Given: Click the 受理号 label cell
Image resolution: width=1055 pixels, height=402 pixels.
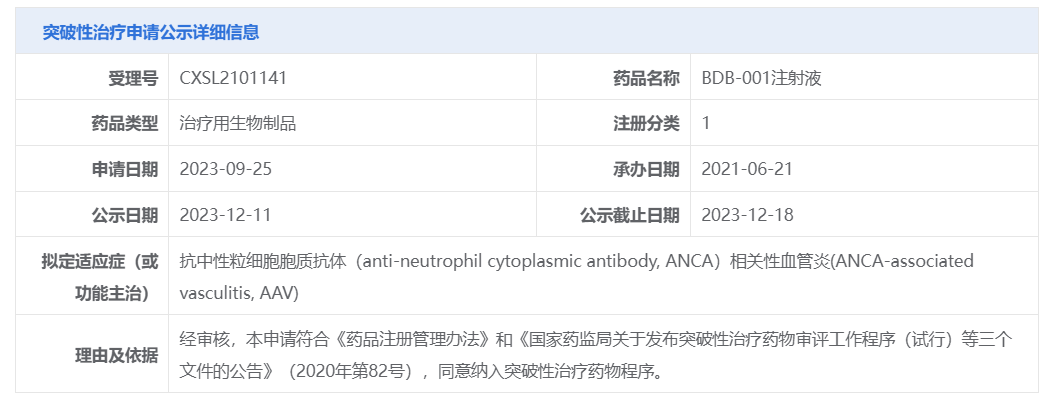Looking at the screenshot, I should [x=92, y=77].
